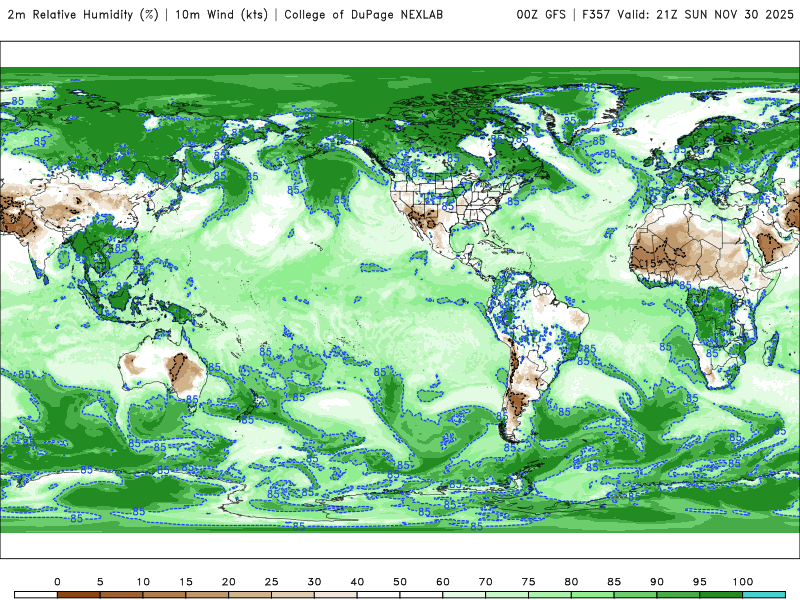Click the 'College of DuPage NEXLAB' label
The width and height of the screenshot is (800, 600).
coord(363,15)
